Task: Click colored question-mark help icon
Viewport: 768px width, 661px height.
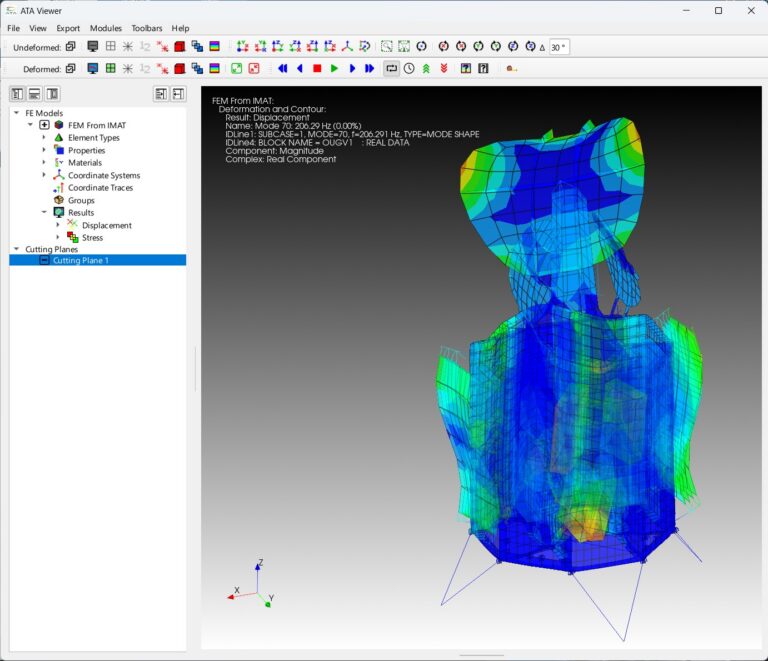Action: coord(466,69)
